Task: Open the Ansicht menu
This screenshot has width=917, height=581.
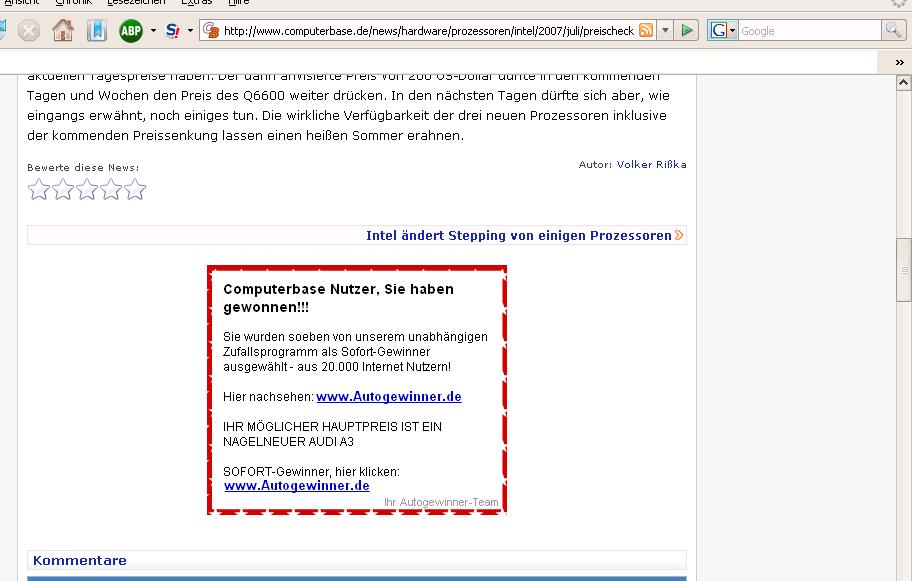Action: (x=21, y=2)
